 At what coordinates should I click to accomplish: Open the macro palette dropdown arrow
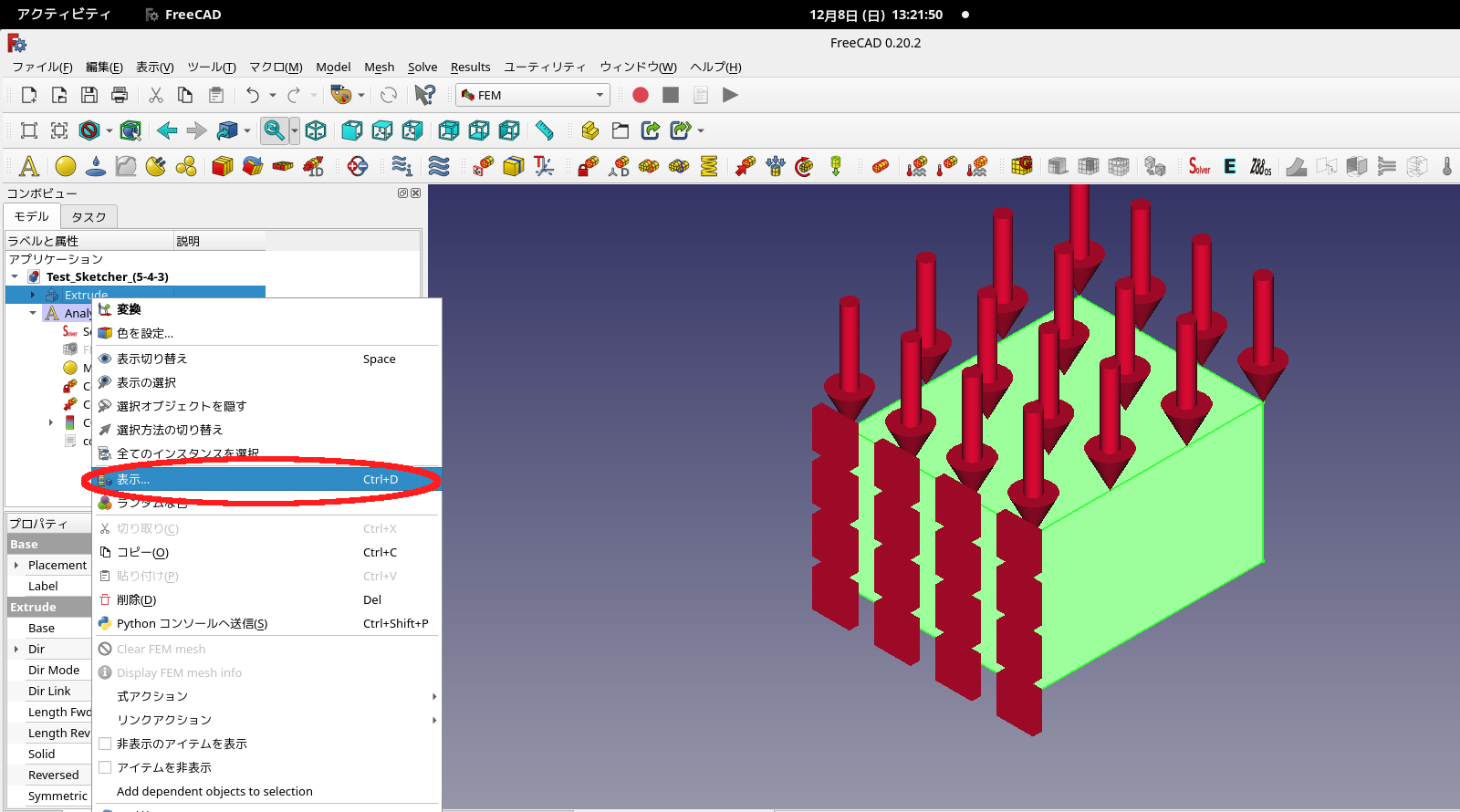coord(361,95)
